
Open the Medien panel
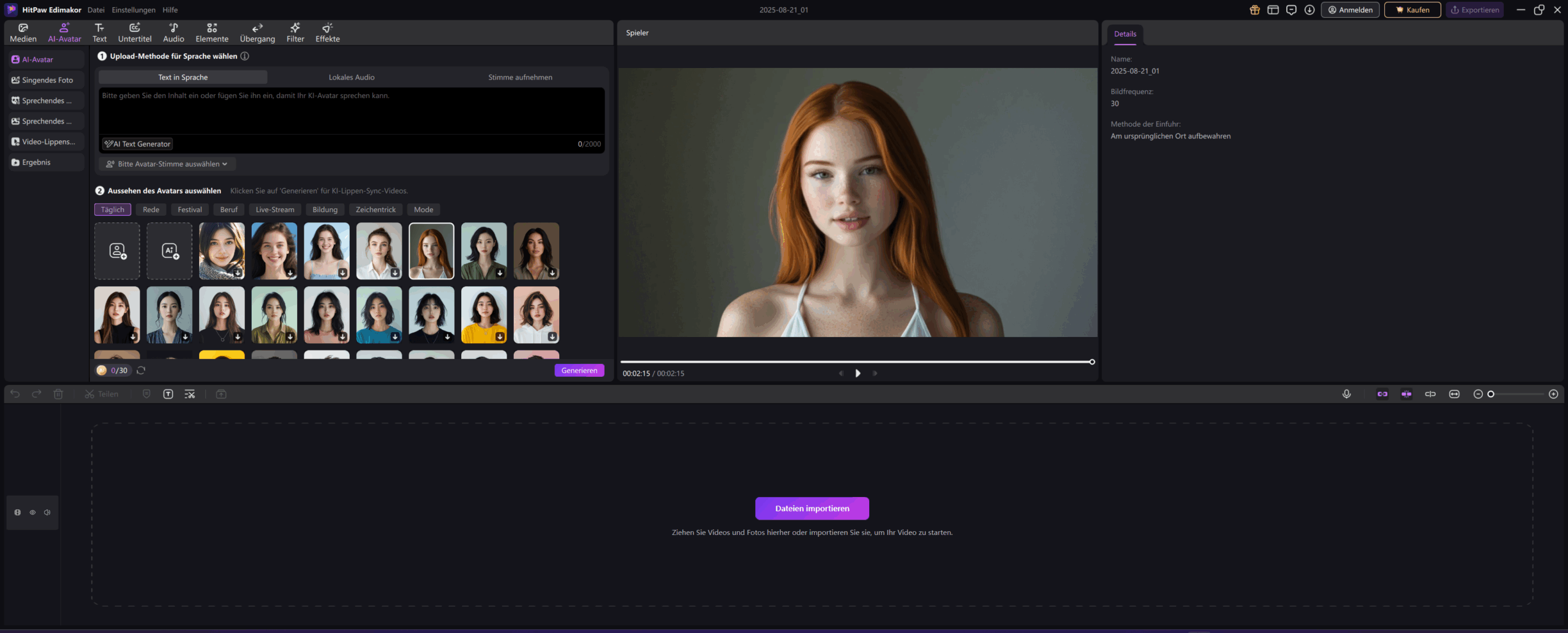[23, 32]
